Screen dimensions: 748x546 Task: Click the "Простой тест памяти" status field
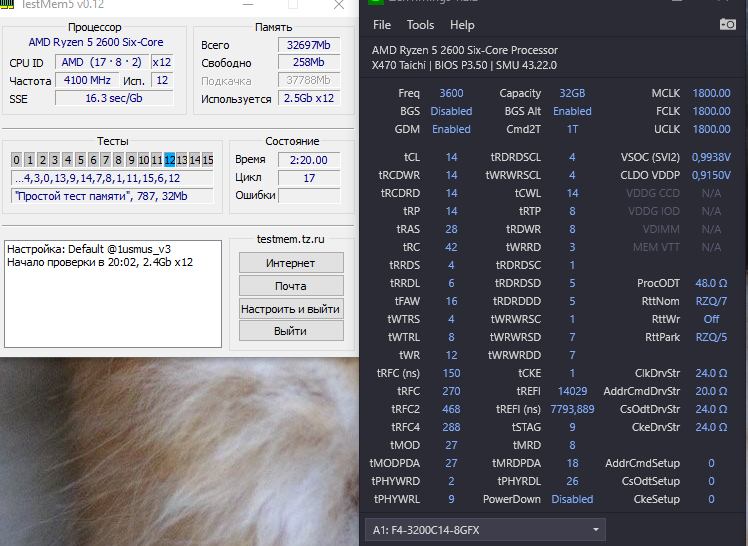(x=112, y=196)
